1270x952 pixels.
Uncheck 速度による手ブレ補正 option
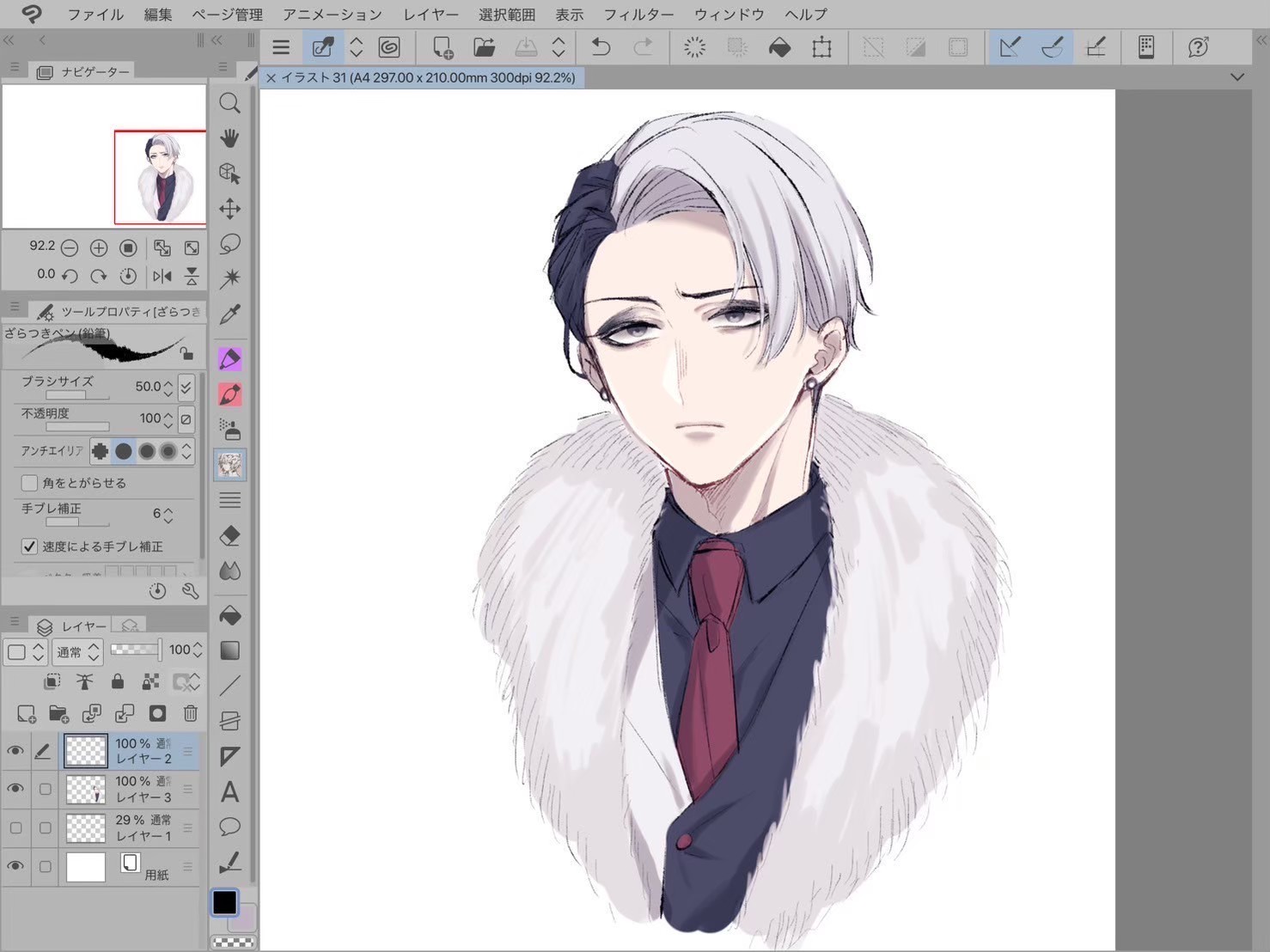(x=30, y=546)
